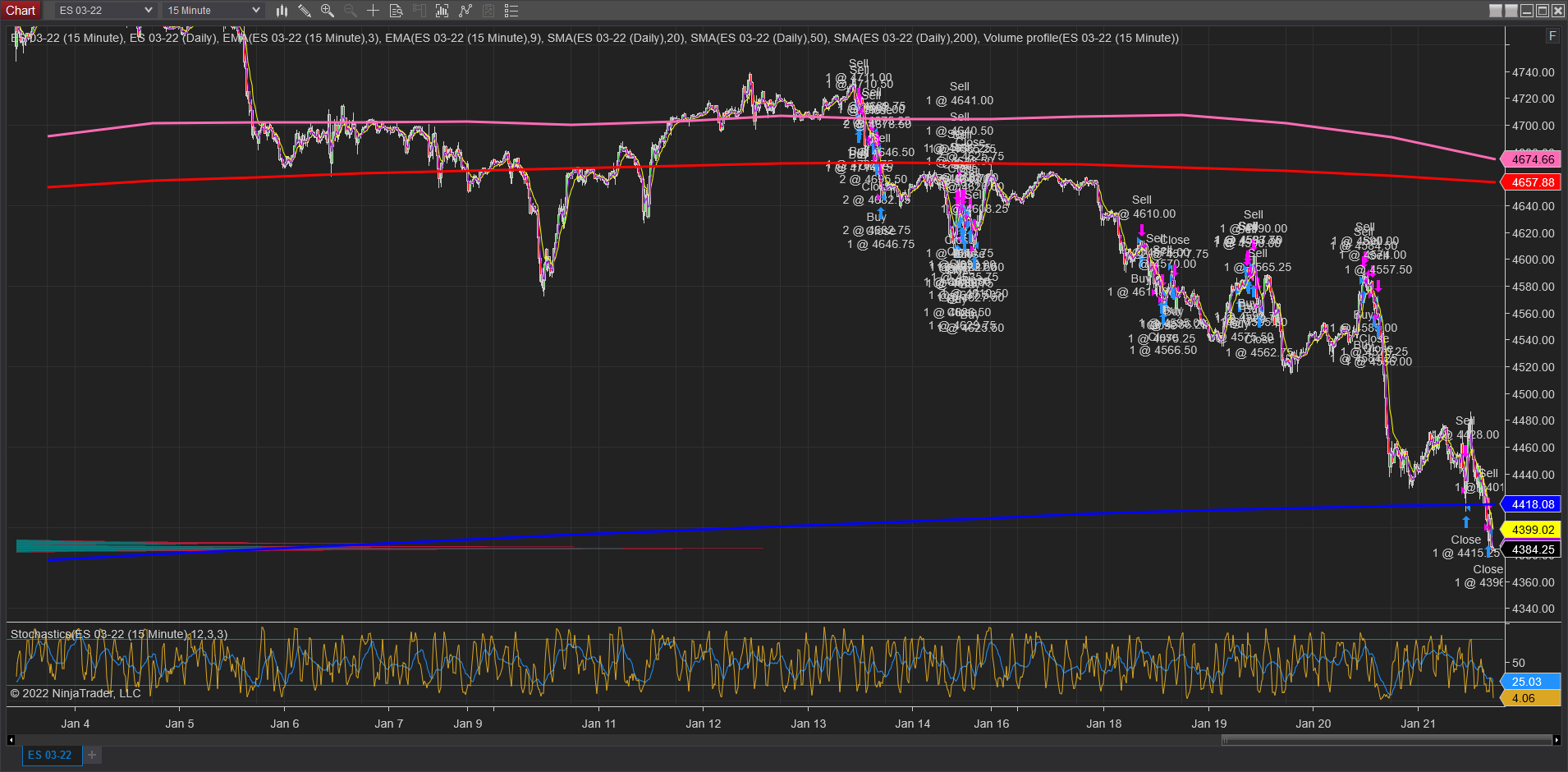
Task: Select the crosshair cursor icon
Action: [373, 11]
